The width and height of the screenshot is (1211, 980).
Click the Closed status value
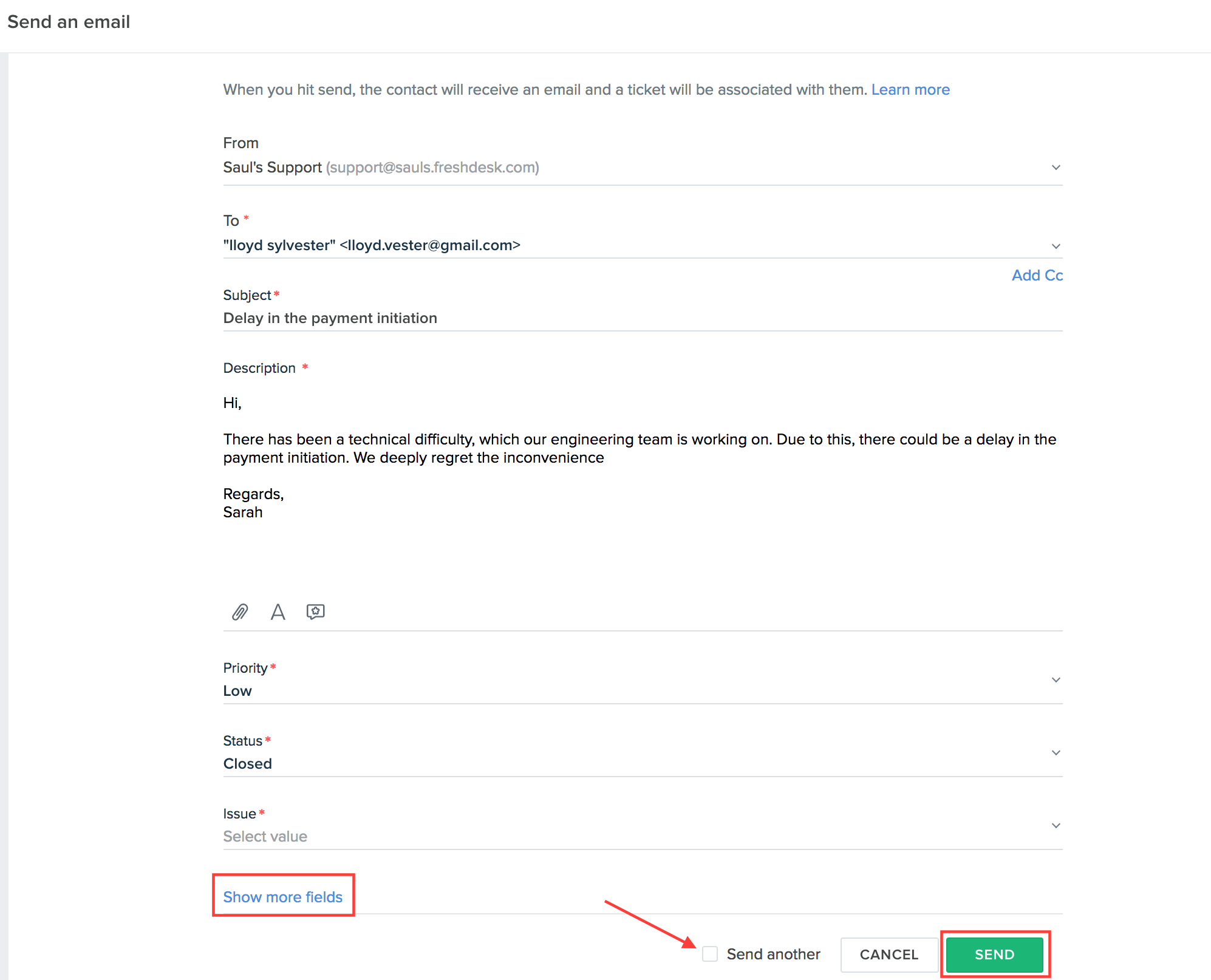(x=248, y=764)
